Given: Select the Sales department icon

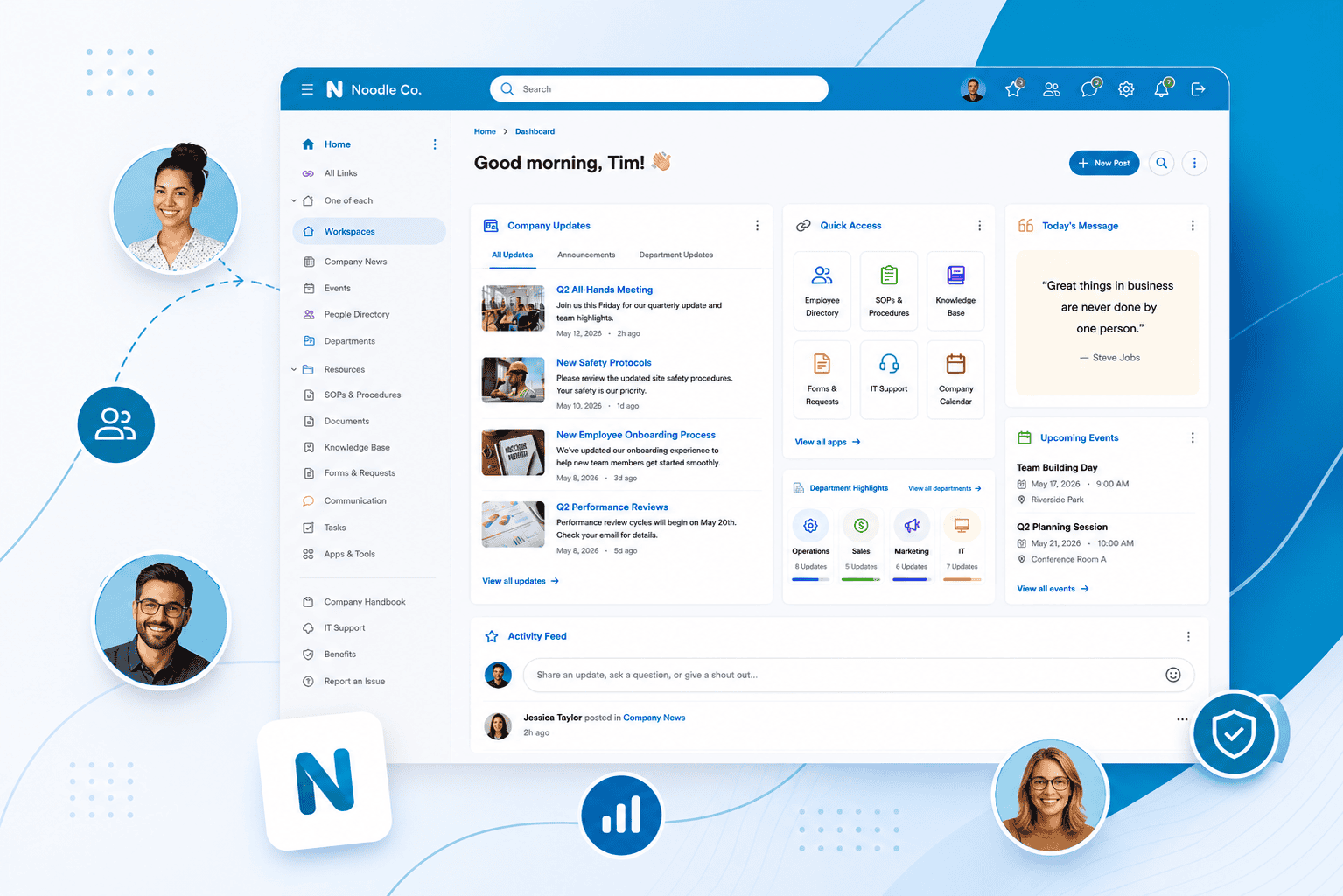Looking at the screenshot, I should [861, 526].
